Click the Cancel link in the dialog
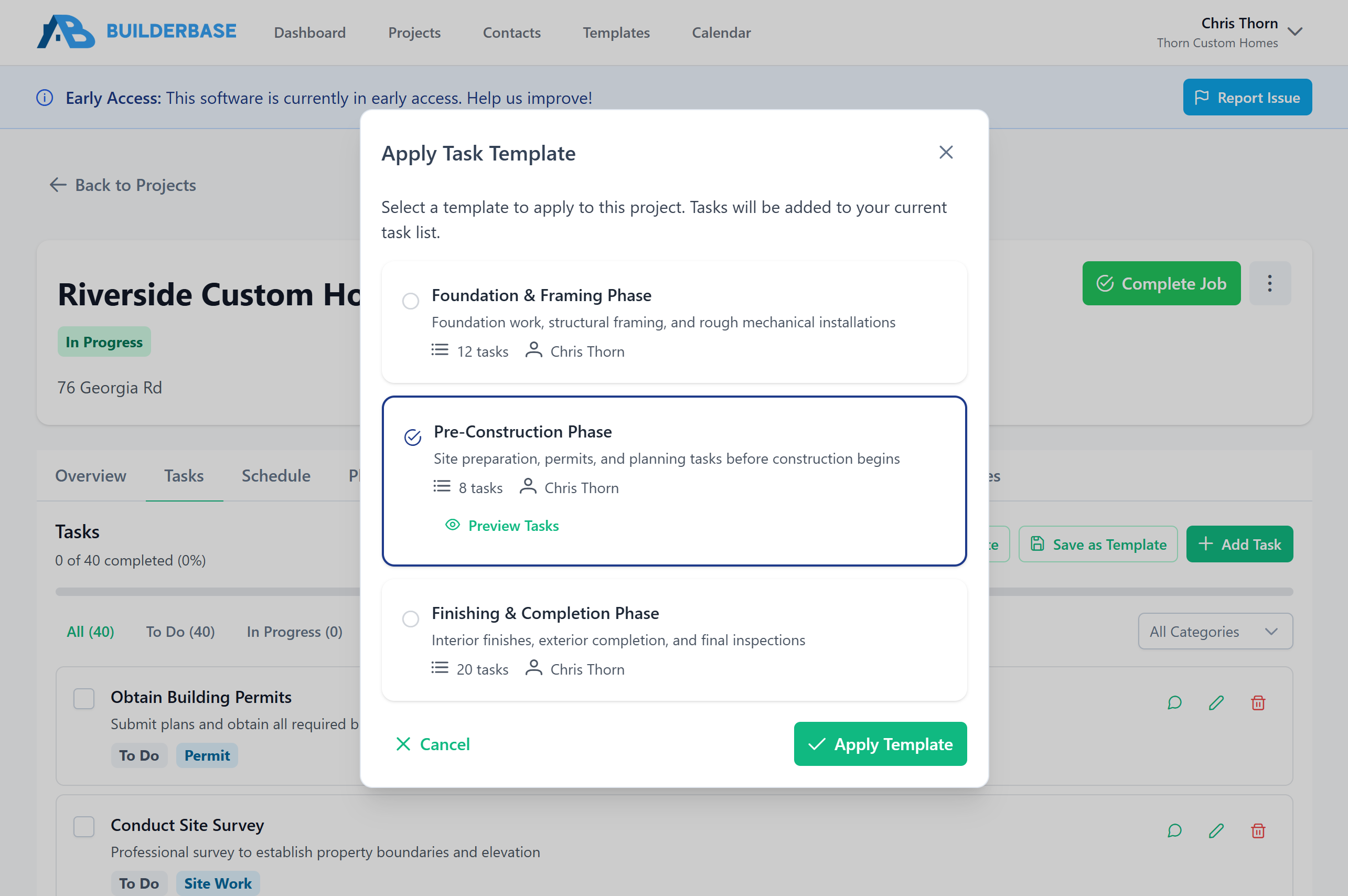The height and width of the screenshot is (896, 1348). point(432,743)
